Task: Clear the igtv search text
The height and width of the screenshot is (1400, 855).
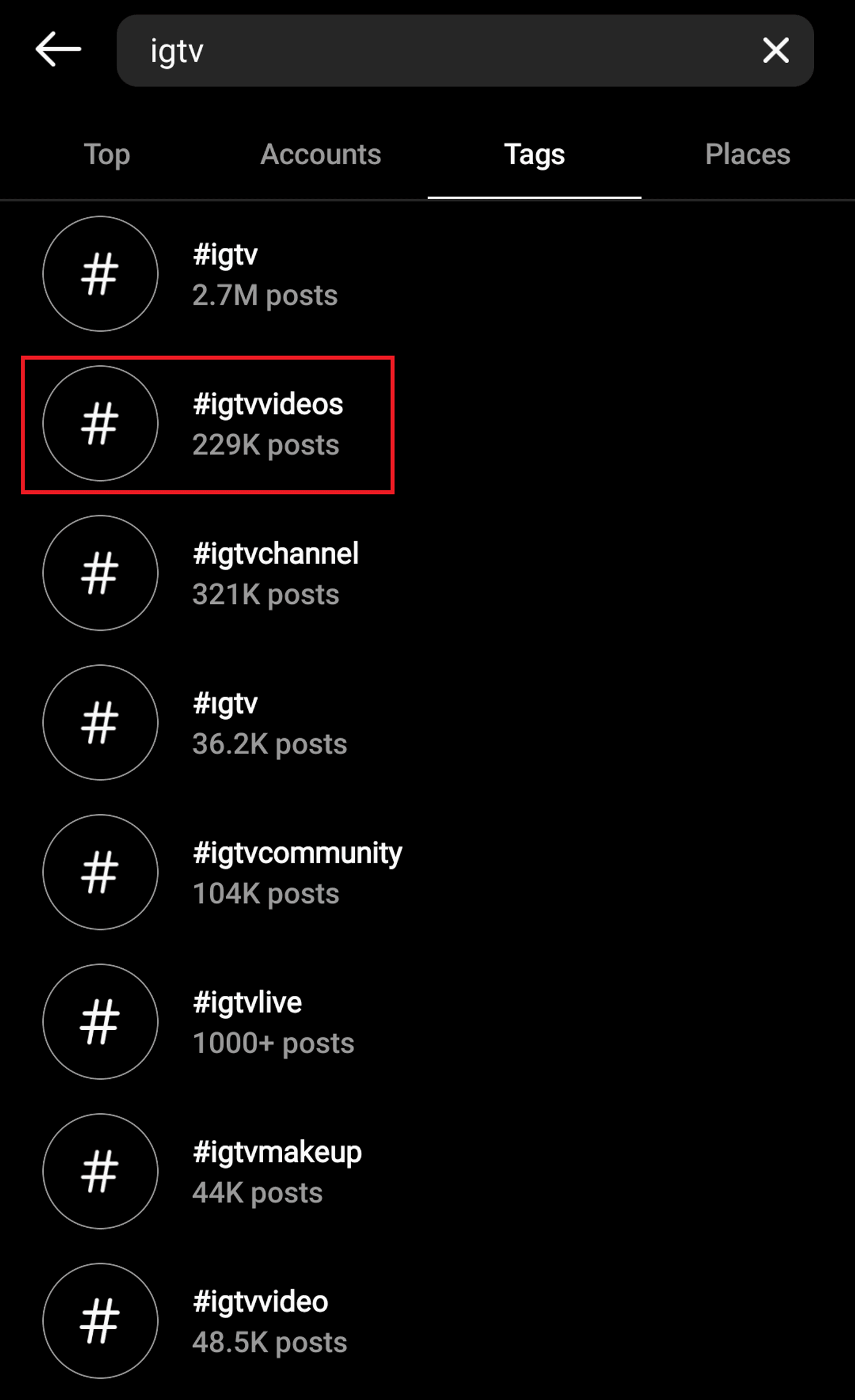Action: tap(776, 50)
